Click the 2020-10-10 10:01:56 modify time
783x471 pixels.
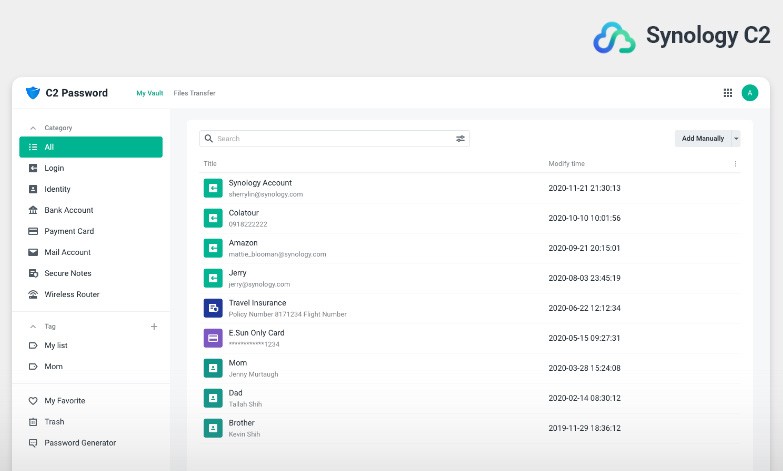tap(584, 218)
